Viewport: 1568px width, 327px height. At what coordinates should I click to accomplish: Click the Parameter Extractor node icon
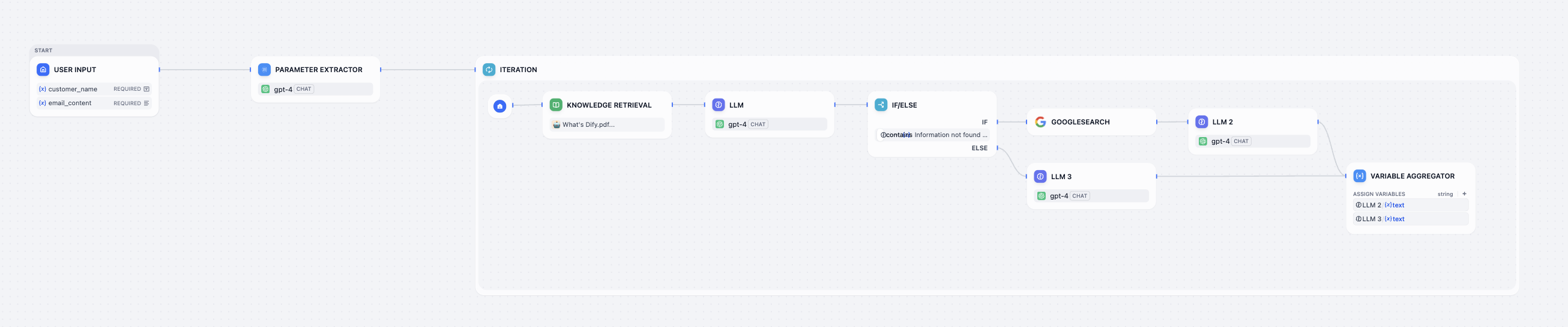point(264,69)
